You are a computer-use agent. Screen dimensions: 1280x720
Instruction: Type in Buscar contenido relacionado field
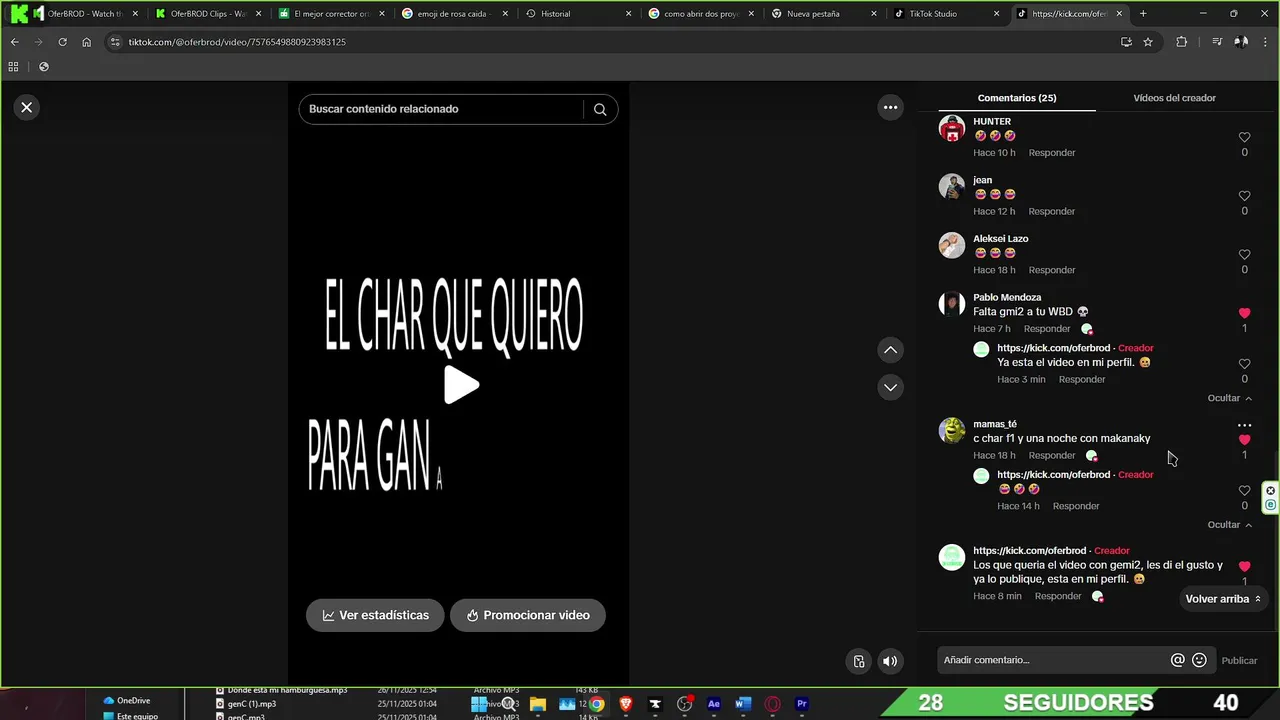(x=440, y=109)
